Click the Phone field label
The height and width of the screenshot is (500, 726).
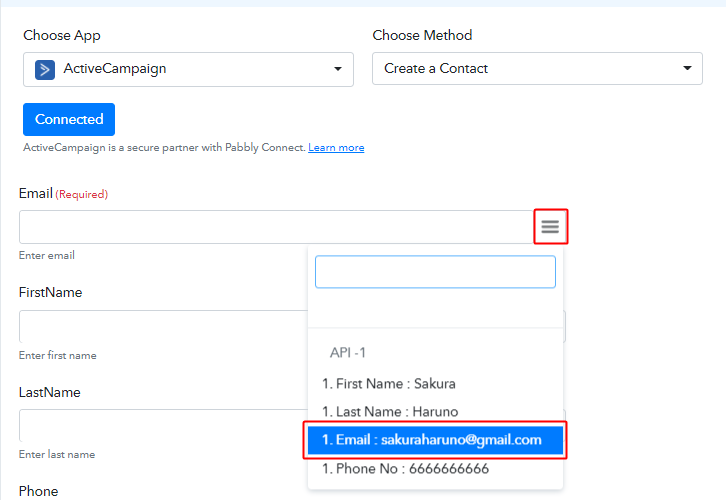click(38, 491)
